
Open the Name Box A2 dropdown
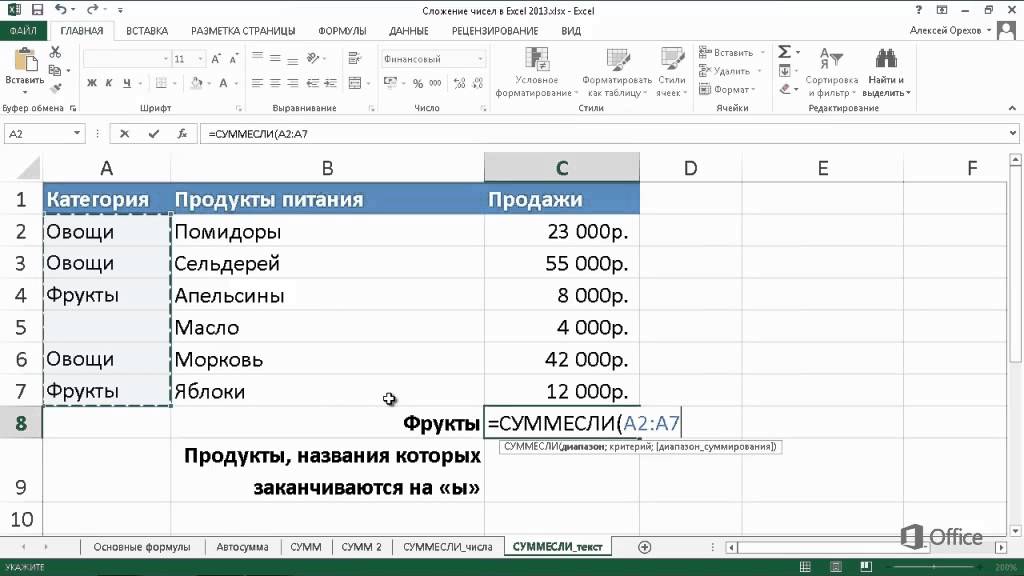pyautogui.click(x=76, y=133)
